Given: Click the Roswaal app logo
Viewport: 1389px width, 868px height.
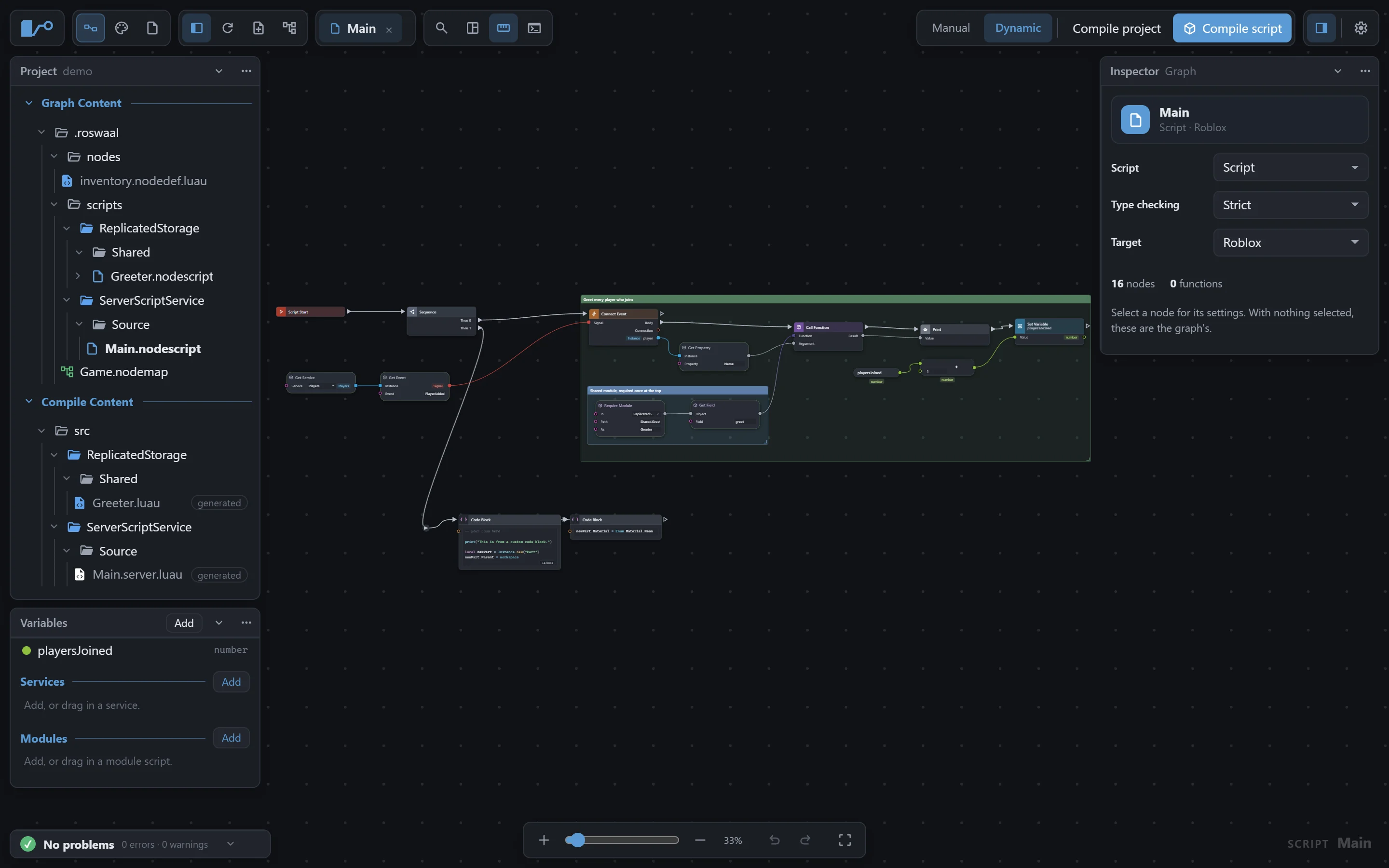Looking at the screenshot, I should (37, 27).
